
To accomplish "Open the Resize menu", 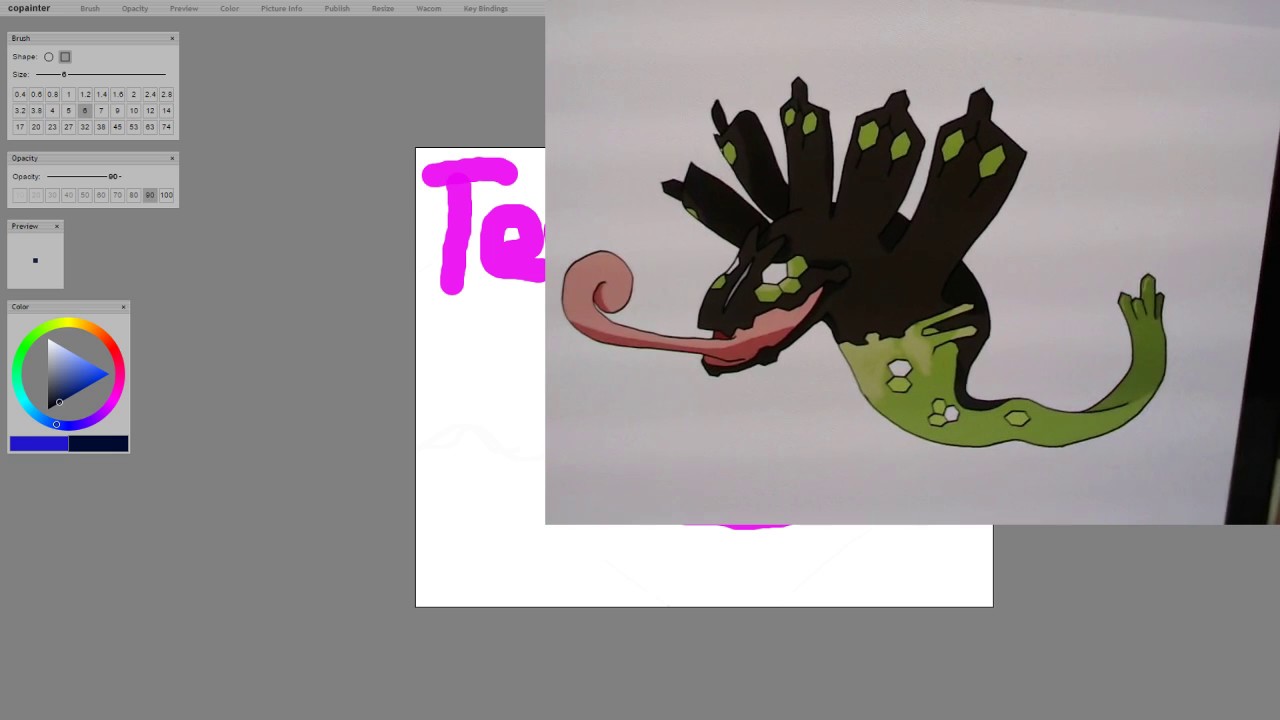I will pos(383,8).
